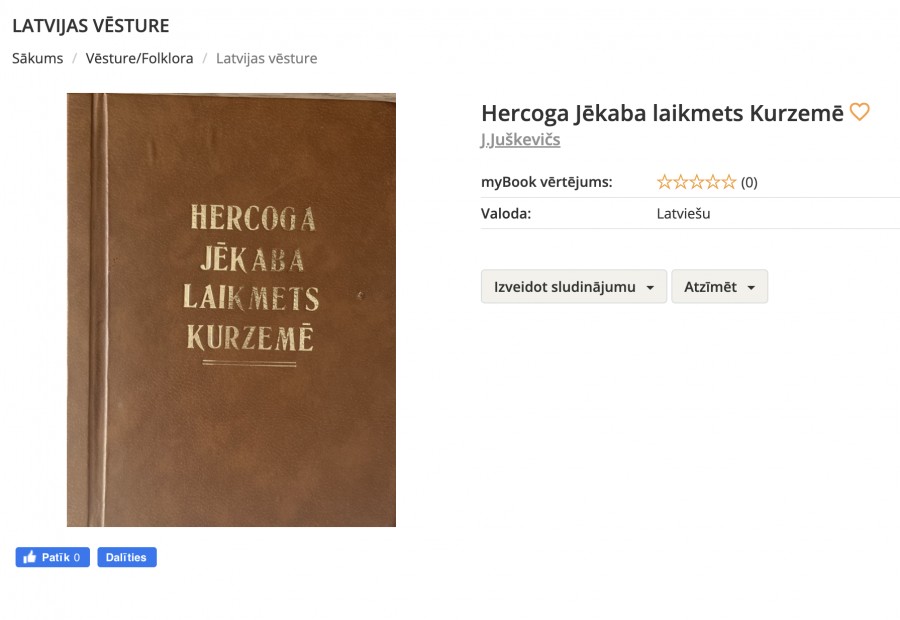Click caret arrow on Izveidot sludinājumu

pyautogui.click(x=650, y=288)
